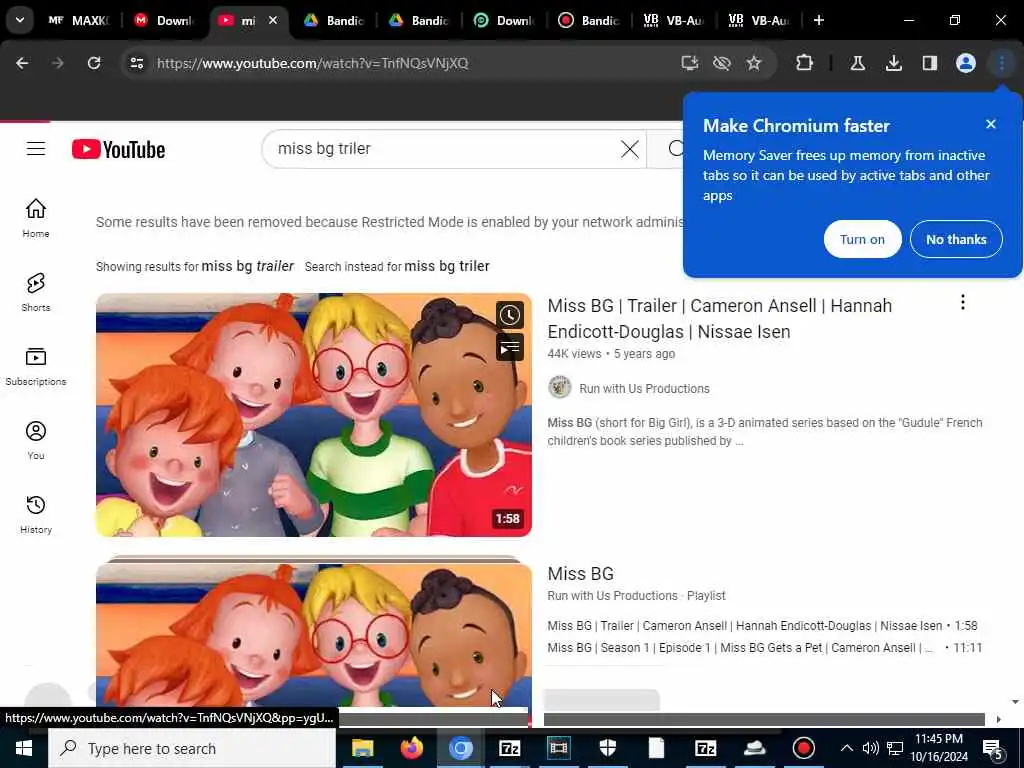
Task: Open Run with Us Productions channel link
Action: pos(644,389)
